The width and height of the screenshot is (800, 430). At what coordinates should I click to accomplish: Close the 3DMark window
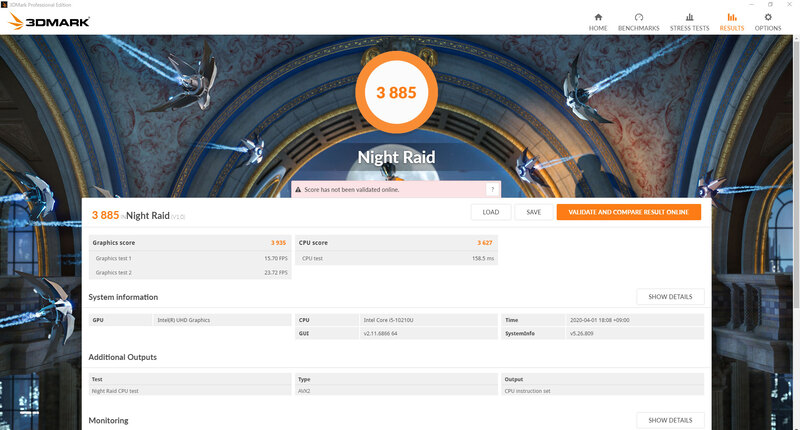[x=789, y=4]
